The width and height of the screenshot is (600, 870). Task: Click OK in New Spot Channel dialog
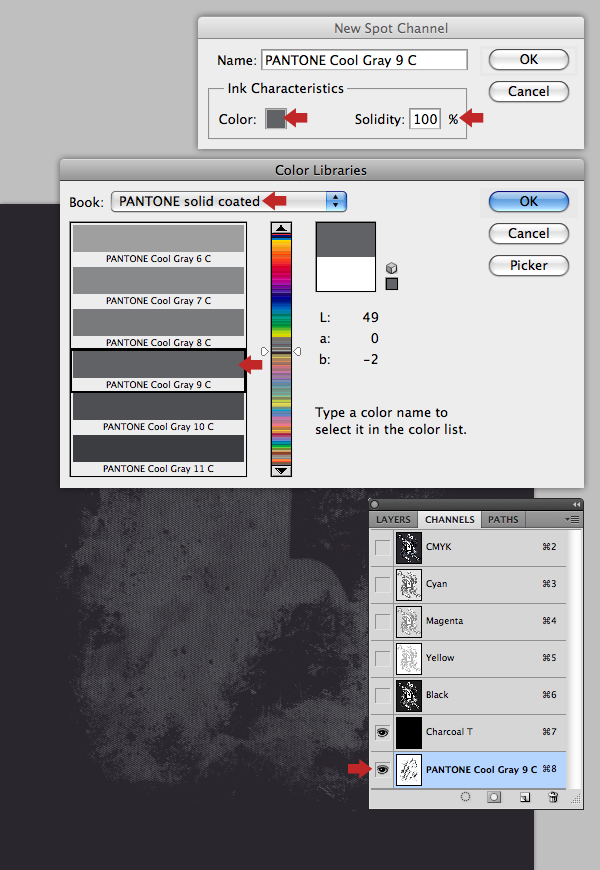pos(529,59)
